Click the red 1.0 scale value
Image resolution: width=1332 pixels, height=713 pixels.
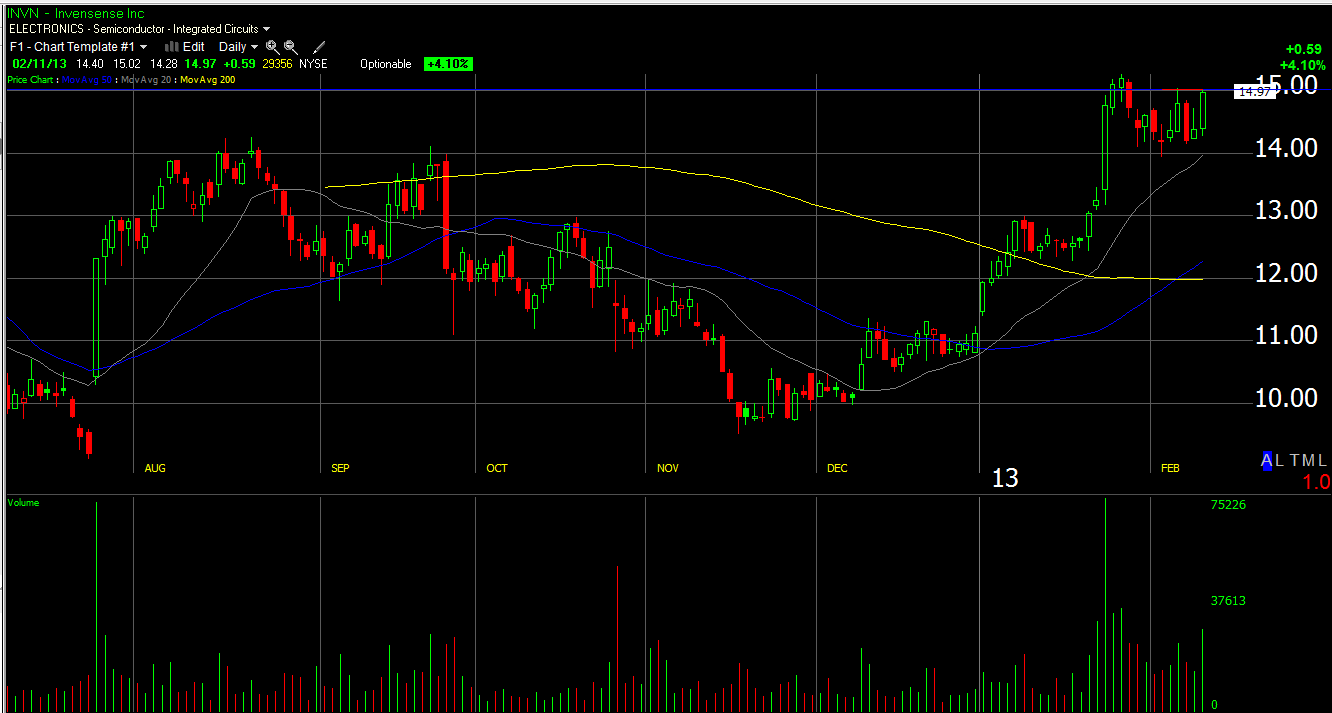(1316, 482)
